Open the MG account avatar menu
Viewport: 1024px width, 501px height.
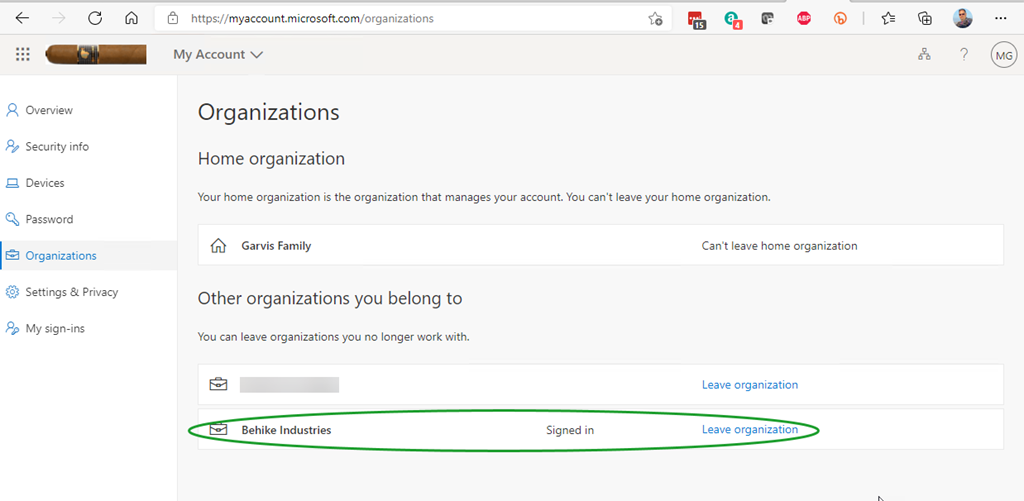click(1003, 55)
